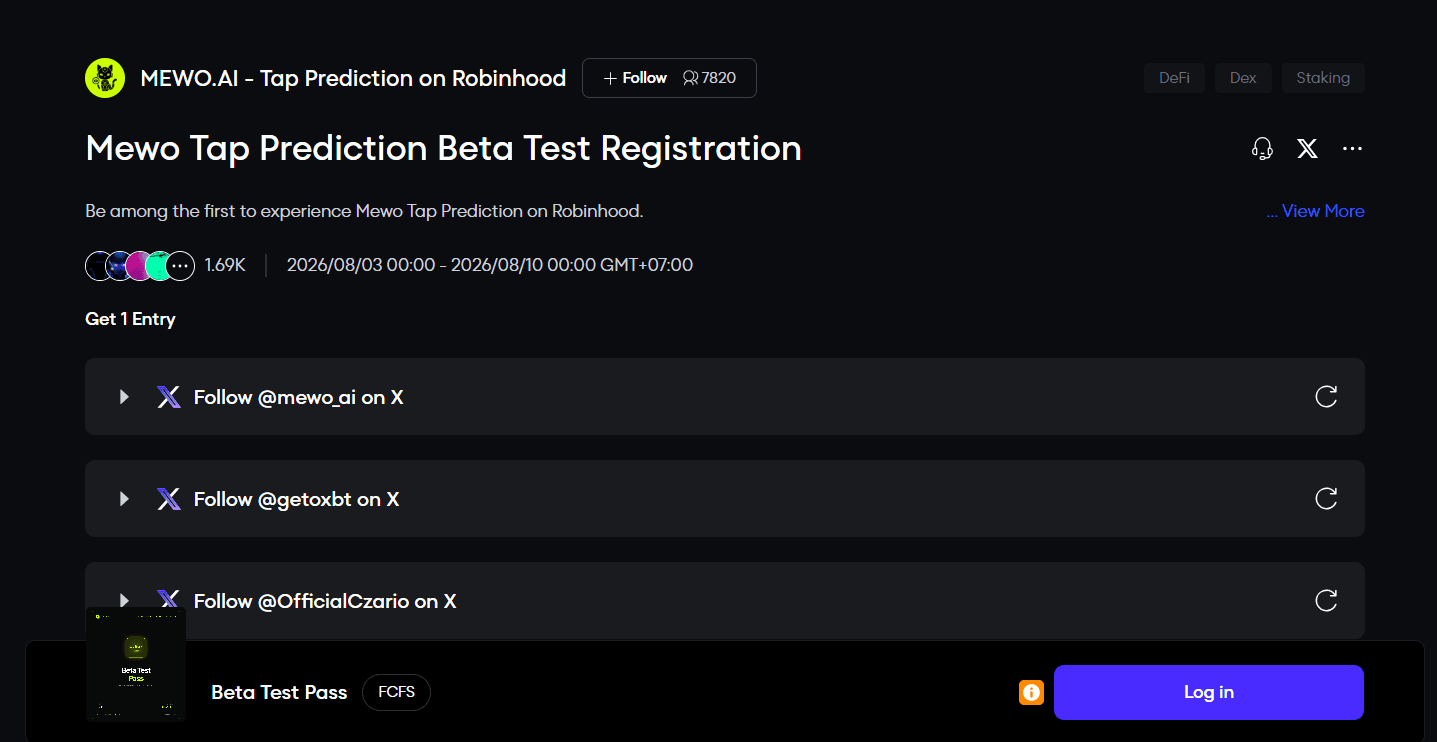Click the X logo in the @mewo_ai row
Image resolution: width=1437 pixels, height=742 pixels.
169,397
